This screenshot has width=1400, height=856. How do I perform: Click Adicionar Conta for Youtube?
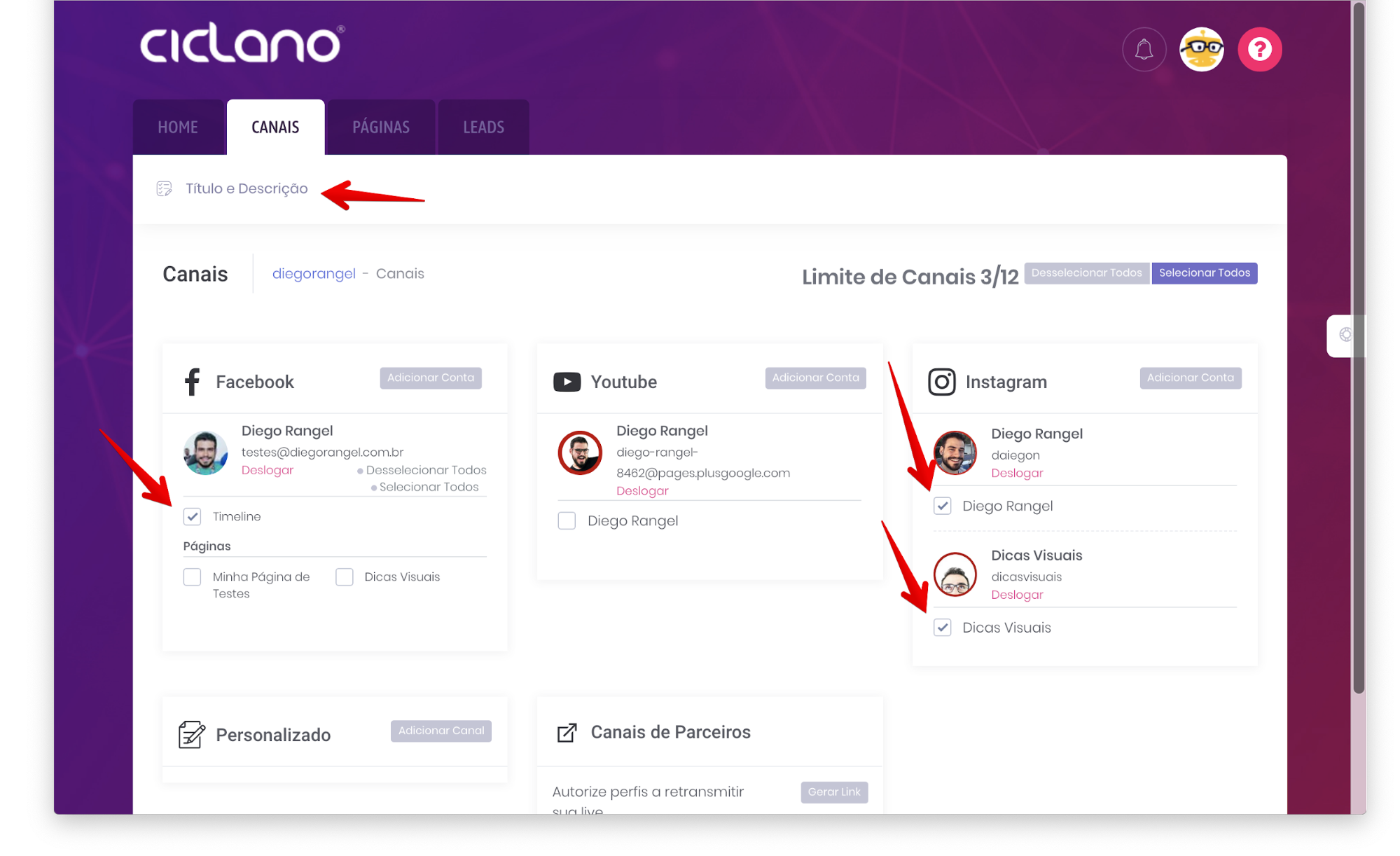[x=815, y=378]
